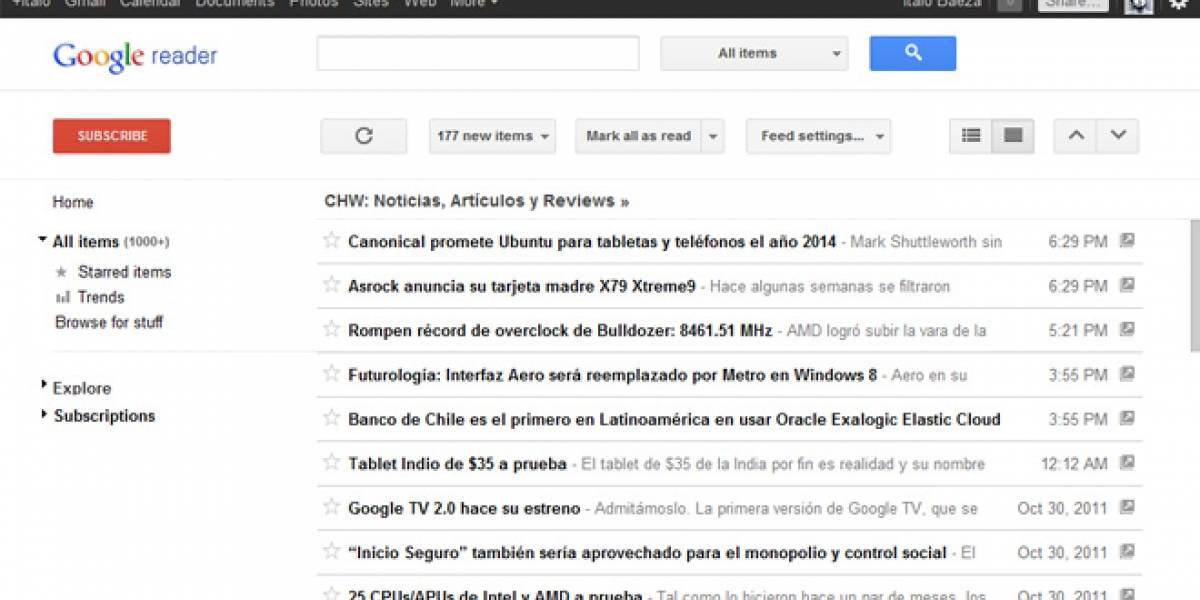
Task: Click the vertical scrollbar of item list
Action: [1195, 285]
